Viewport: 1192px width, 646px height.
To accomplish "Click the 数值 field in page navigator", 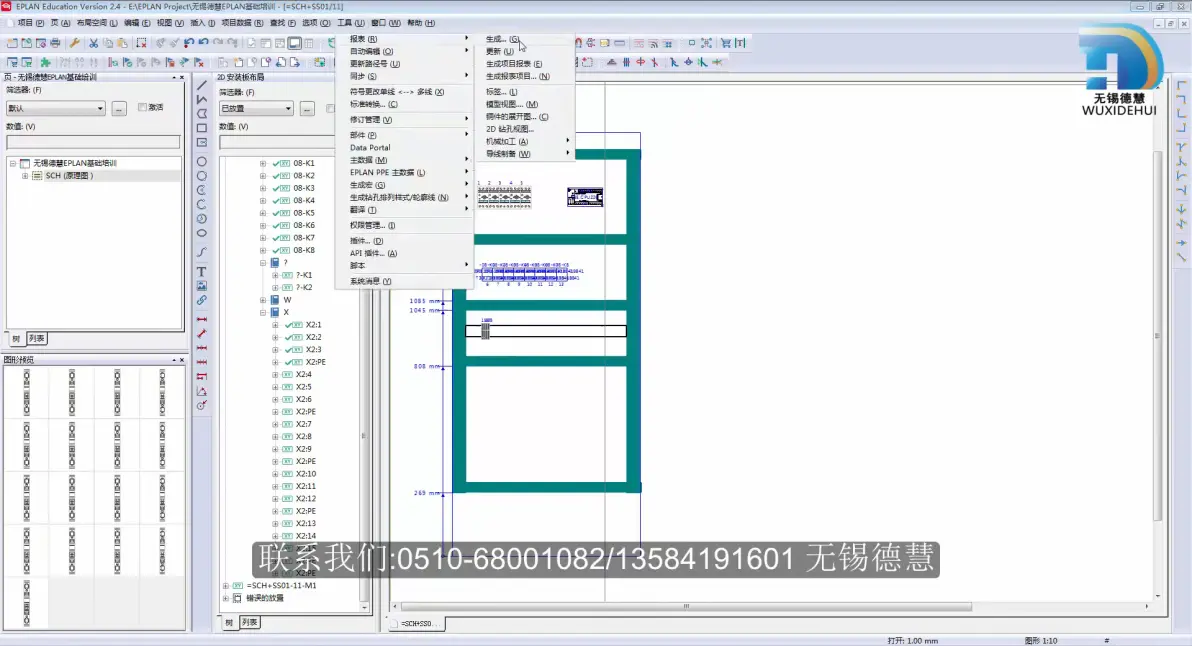I will [x=94, y=142].
